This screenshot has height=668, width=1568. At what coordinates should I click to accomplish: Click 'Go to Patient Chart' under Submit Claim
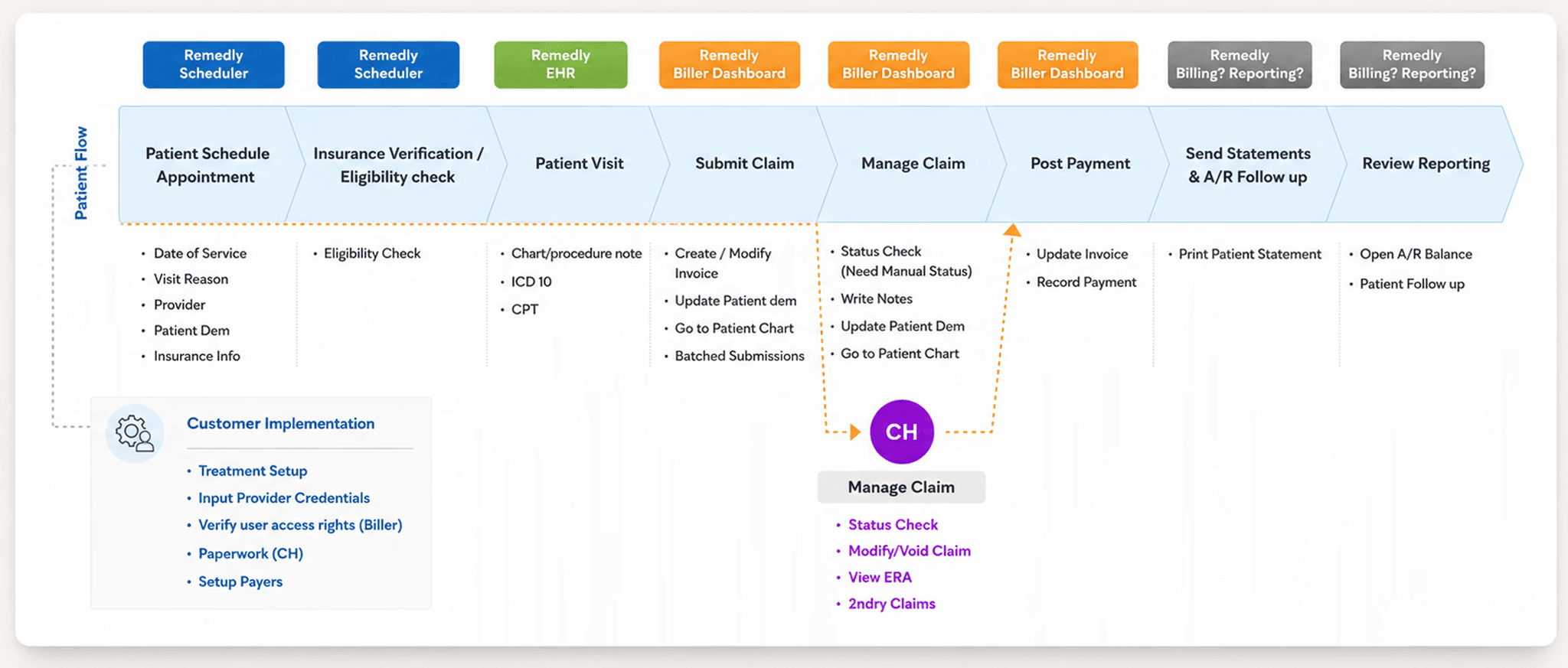(734, 328)
